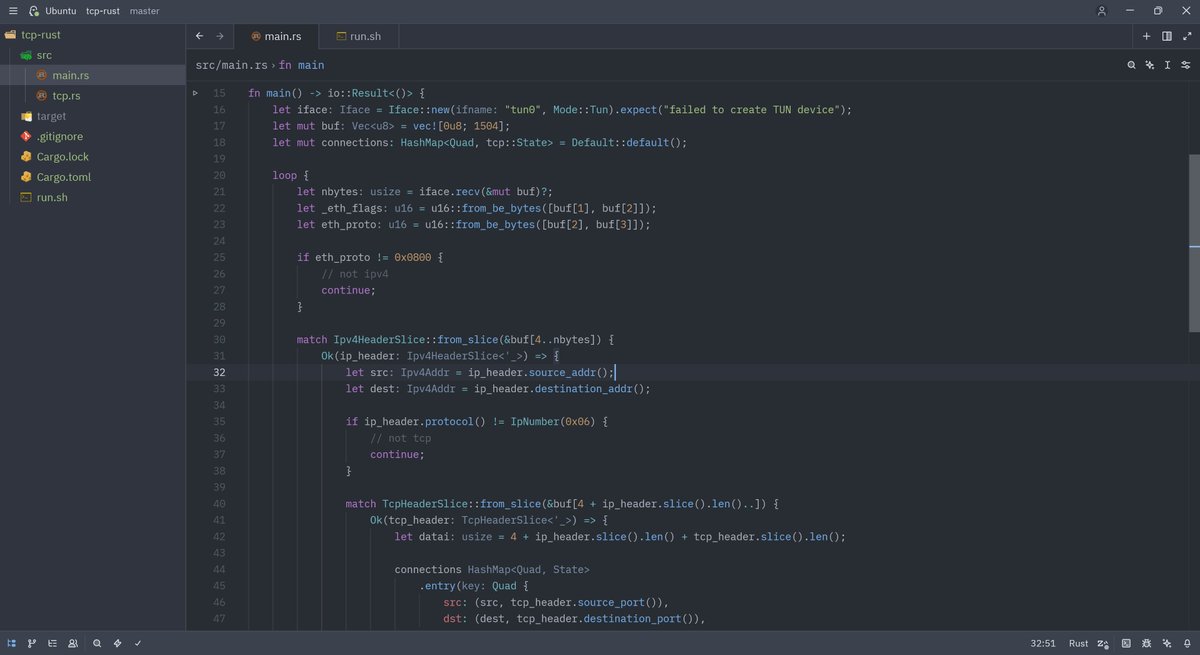The width and height of the screenshot is (1200, 655).
Task: Click the fn main breadcrumb
Action: point(302,65)
